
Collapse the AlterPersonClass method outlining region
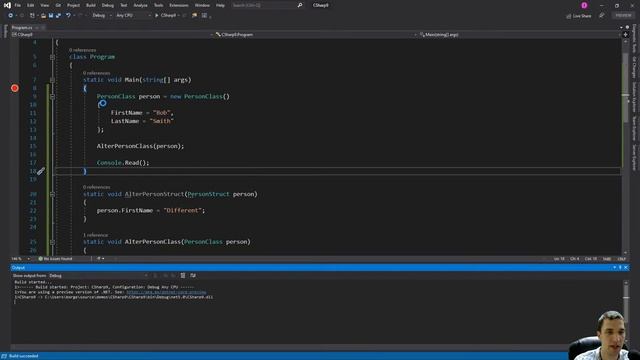coord(52,242)
